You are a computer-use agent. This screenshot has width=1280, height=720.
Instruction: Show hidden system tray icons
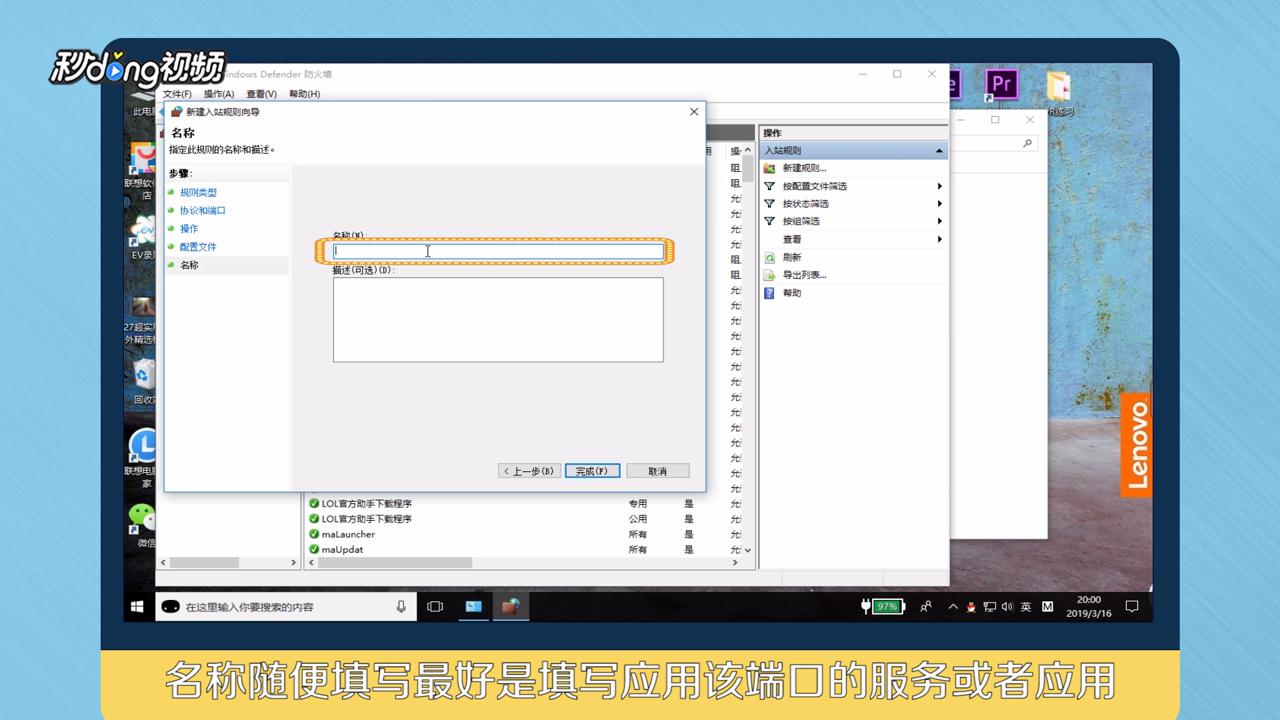(x=953, y=607)
